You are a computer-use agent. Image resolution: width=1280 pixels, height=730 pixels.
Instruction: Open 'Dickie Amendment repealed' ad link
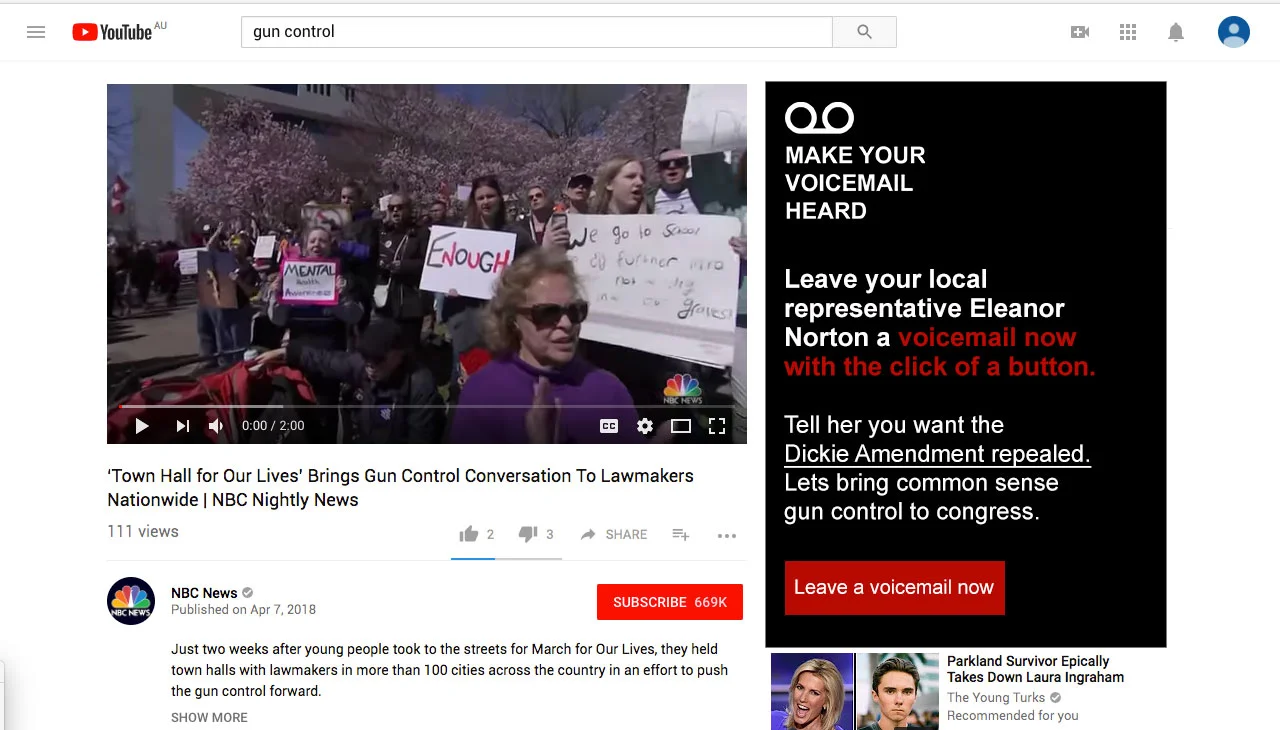pyautogui.click(x=937, y=454)
